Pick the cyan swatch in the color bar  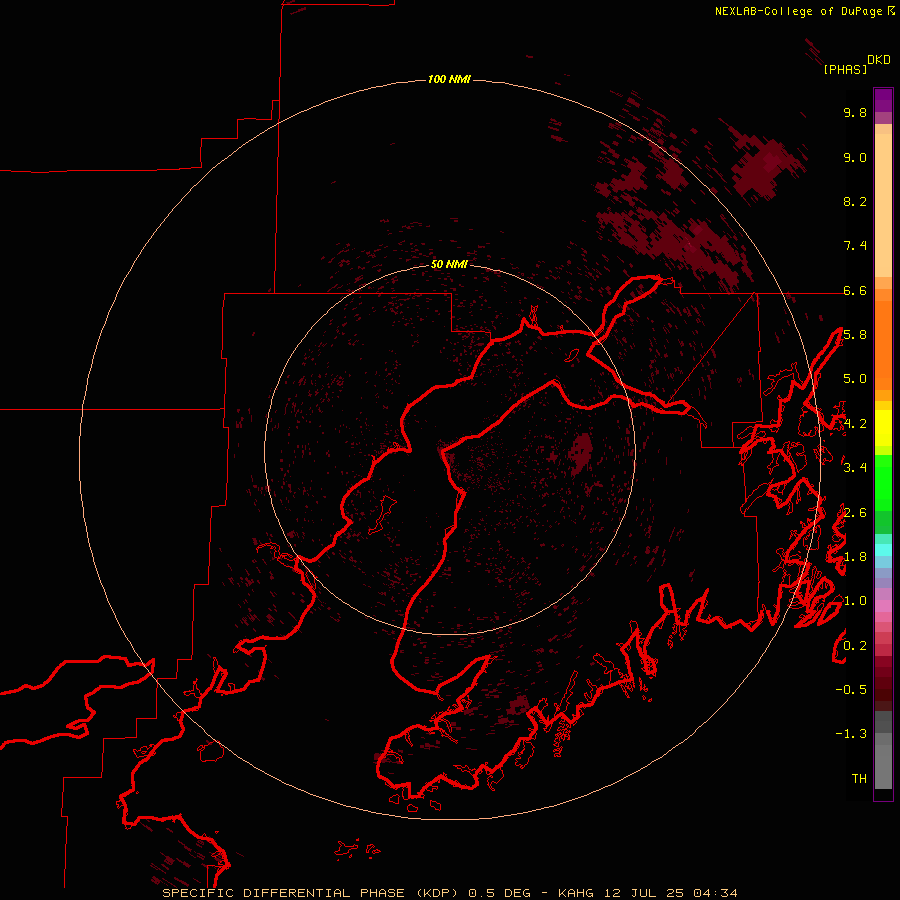coord(883,550)
